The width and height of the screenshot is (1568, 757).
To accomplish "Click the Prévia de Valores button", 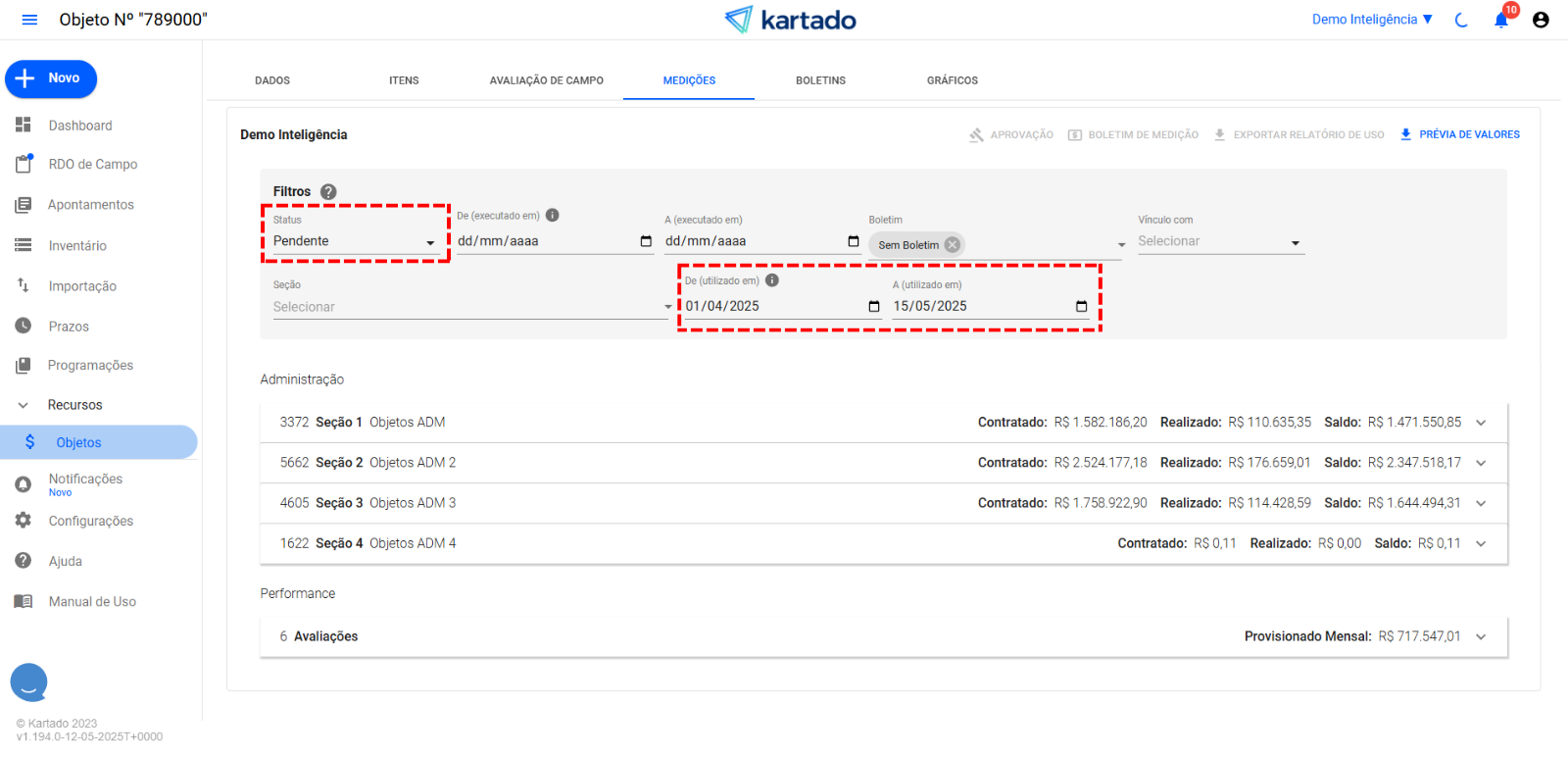I will click(1459, 135).
